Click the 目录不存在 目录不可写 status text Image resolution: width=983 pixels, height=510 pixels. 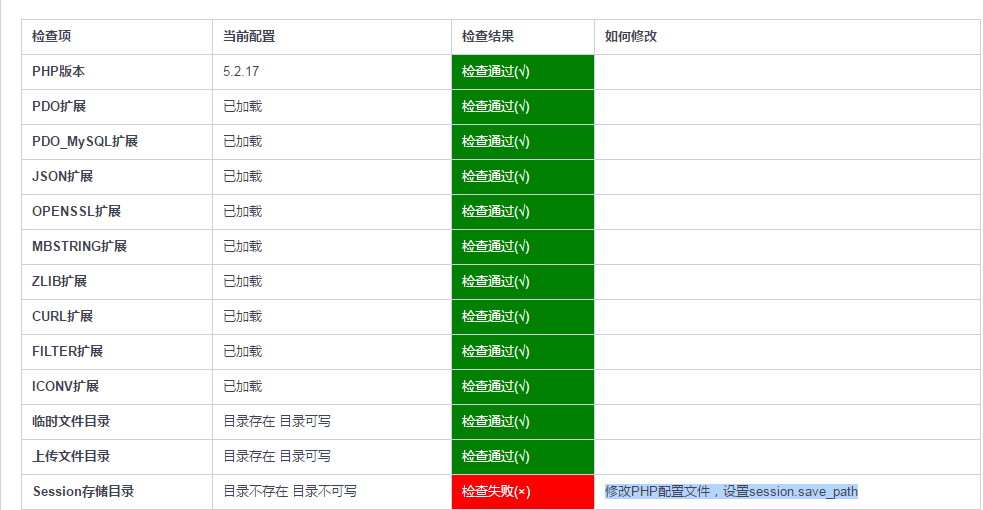coord(290,492)
